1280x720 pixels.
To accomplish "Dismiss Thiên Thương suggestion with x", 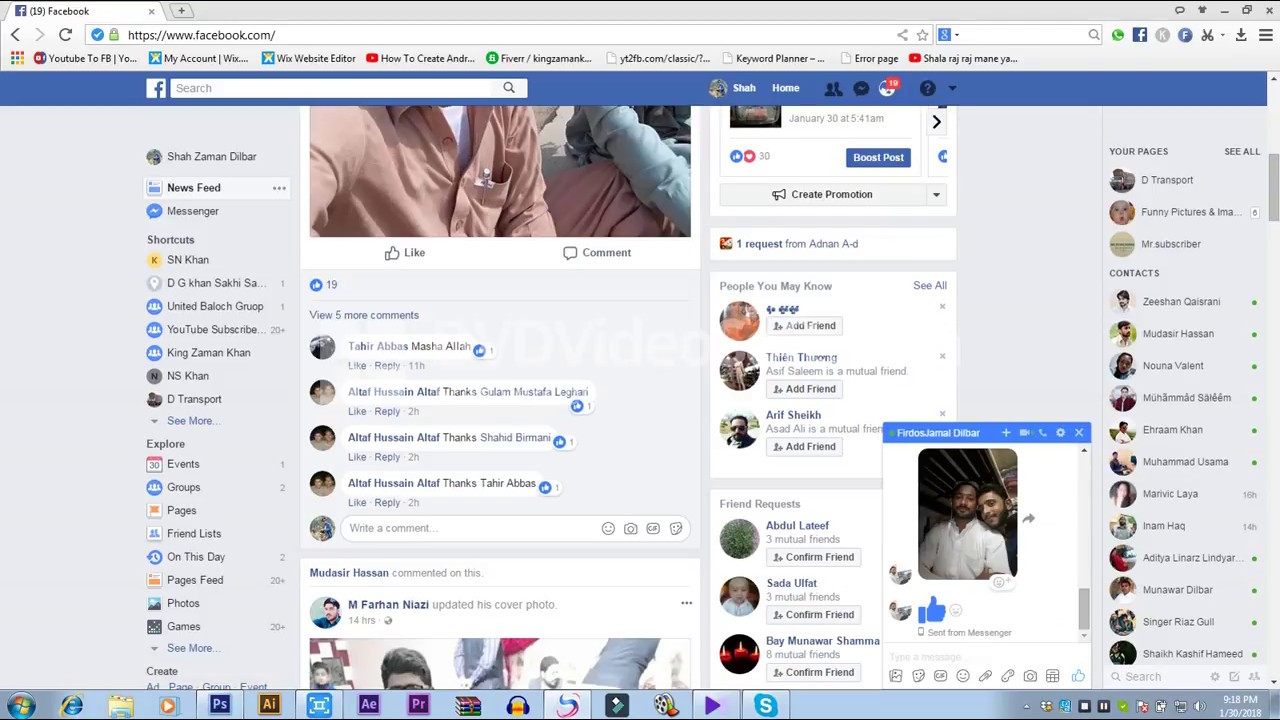I will pos(942,356).
